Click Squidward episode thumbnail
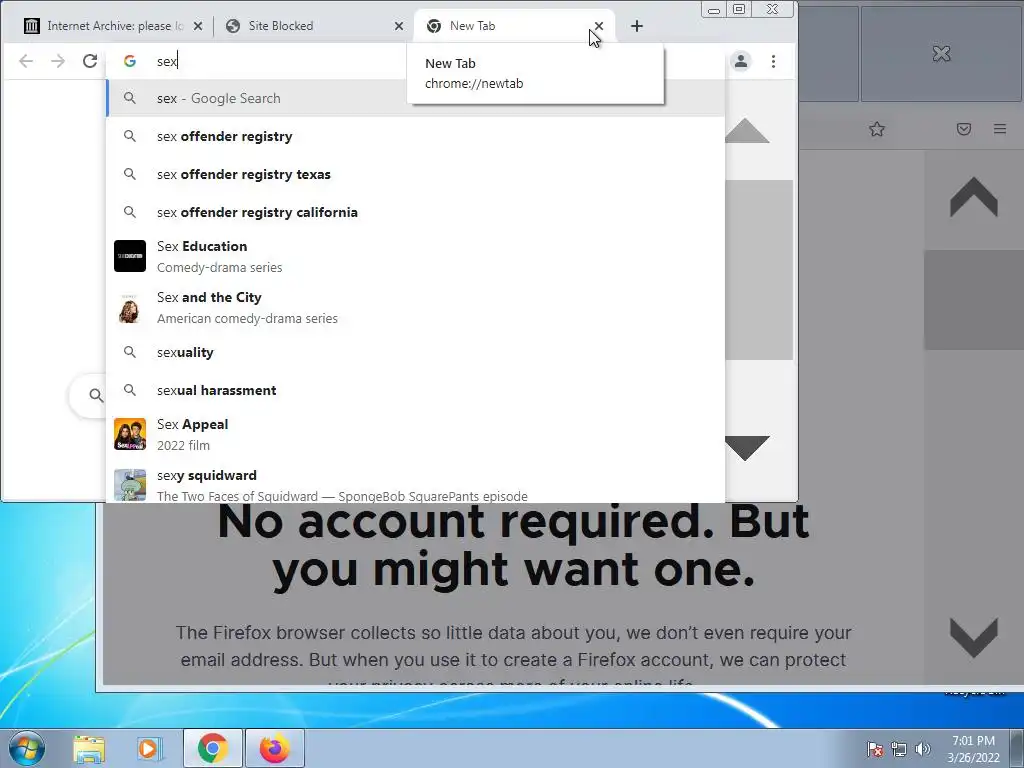Screen dimensions: 1024x768 click(x=130, y=485)
